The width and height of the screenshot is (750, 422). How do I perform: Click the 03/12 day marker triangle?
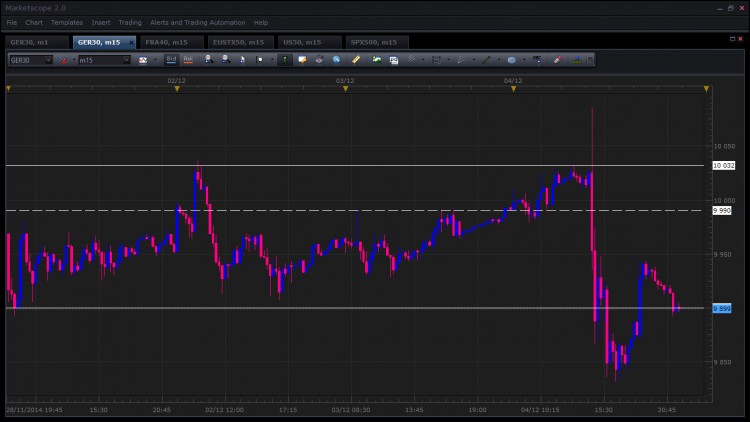pos(345,89)
